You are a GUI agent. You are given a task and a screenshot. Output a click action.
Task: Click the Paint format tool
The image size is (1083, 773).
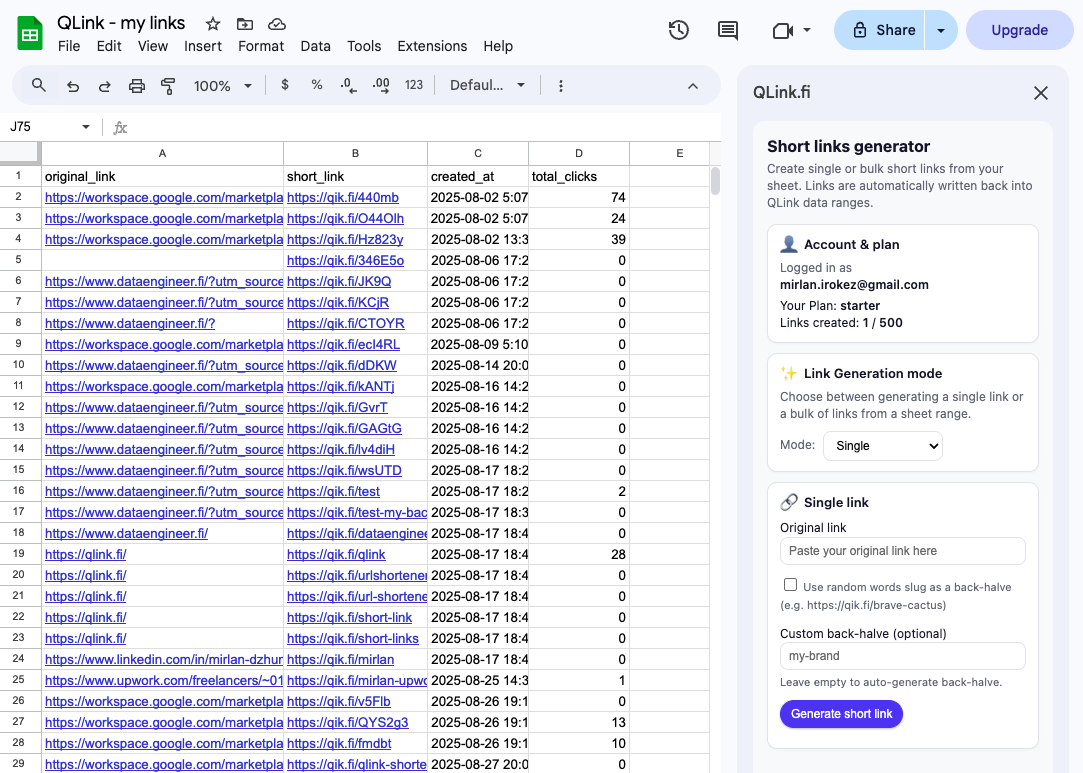[168, 86]
